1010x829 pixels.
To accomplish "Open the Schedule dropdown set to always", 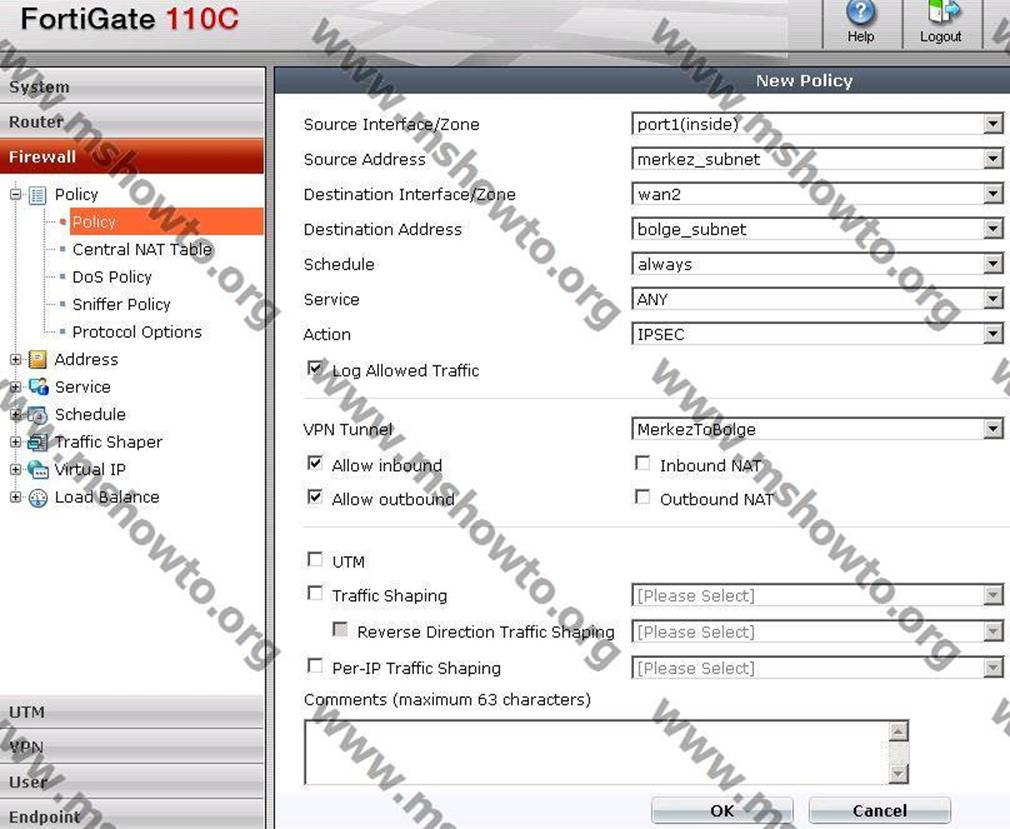I will (x=817, y=264).
